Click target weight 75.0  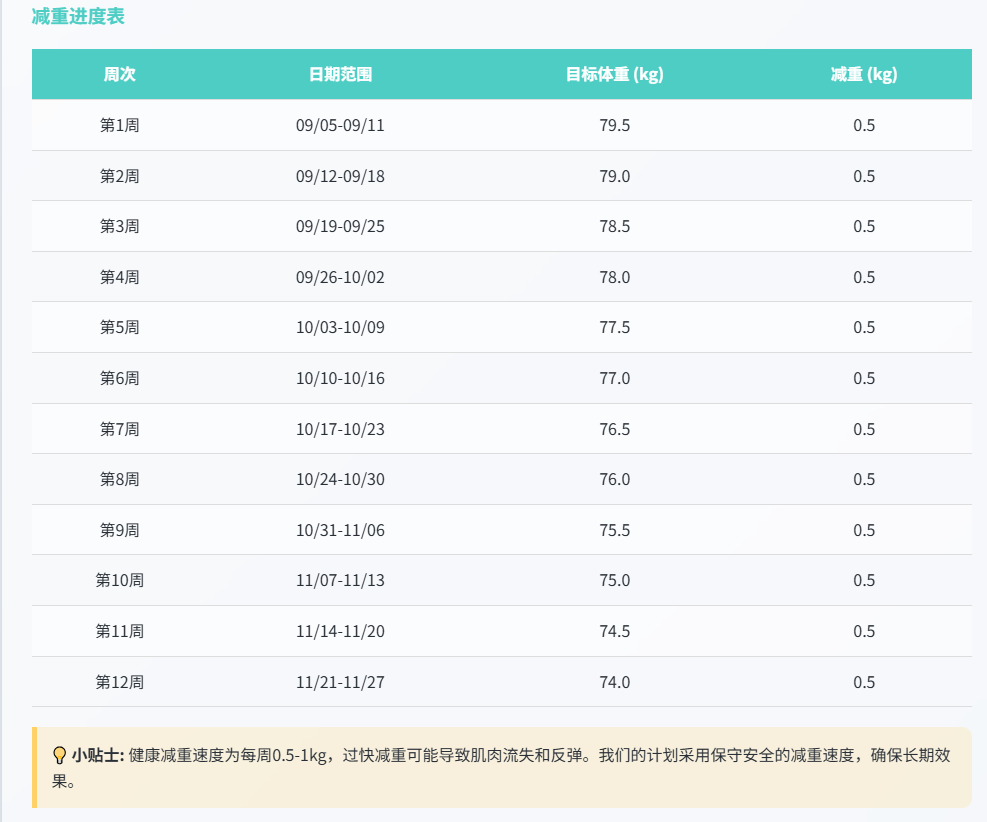614,580
